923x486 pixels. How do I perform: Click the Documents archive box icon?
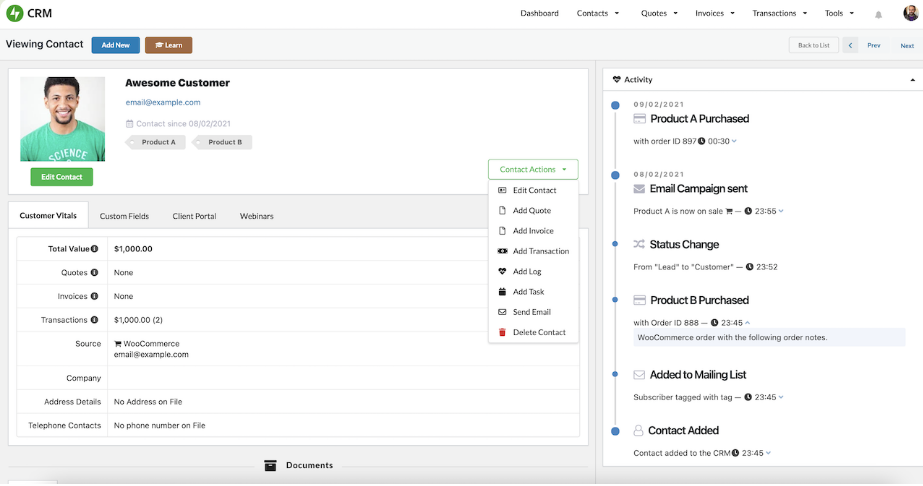click(270, 465)
